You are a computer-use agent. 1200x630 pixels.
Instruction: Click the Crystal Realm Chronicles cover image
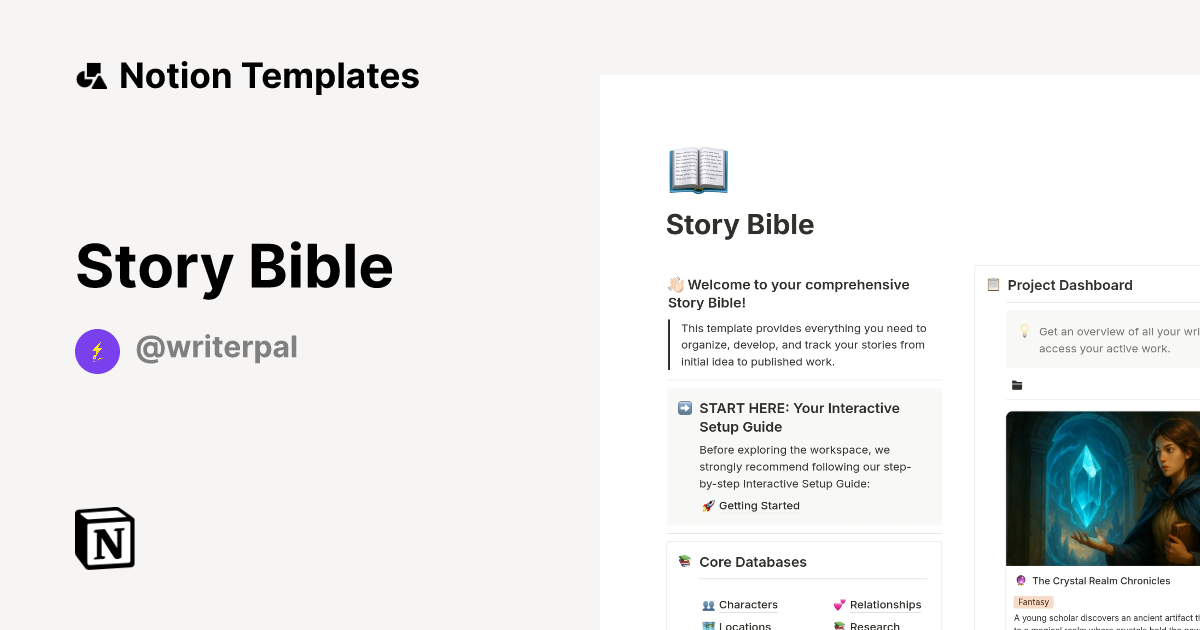[1100, 488]
